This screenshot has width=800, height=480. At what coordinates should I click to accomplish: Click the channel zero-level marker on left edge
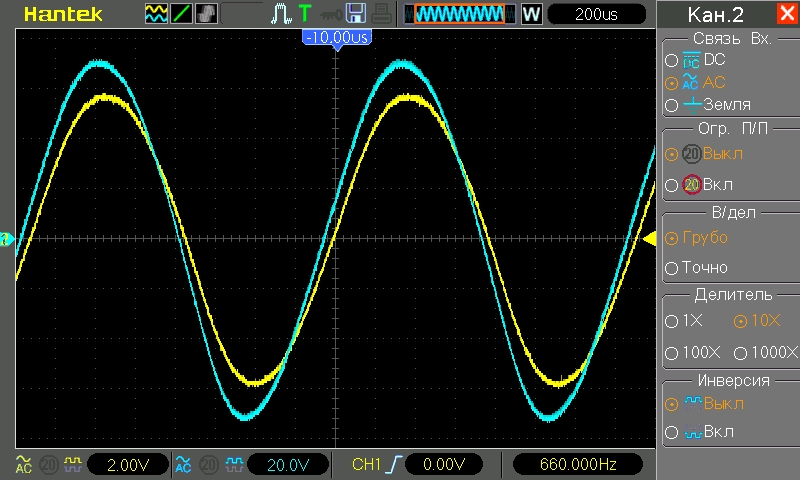point(6,239)
